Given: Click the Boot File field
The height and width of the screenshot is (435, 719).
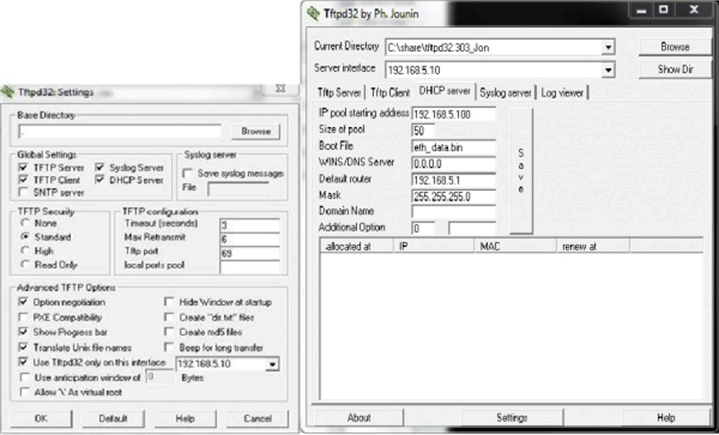Looking at the screenshot, I should [454, 147].
